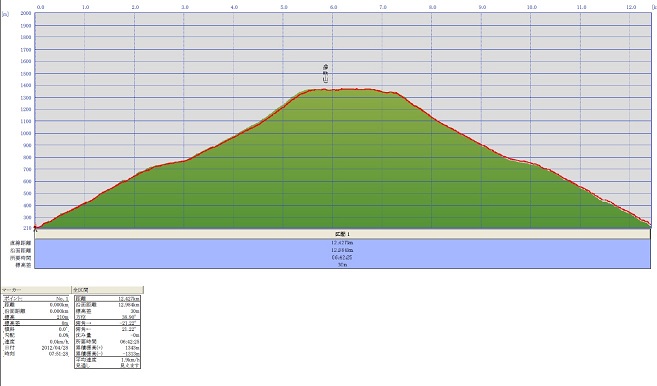Viewport: 657px width, 386px height.
Task: Click the 区間 1 section header bar
Action: click(x=342, y=234)
